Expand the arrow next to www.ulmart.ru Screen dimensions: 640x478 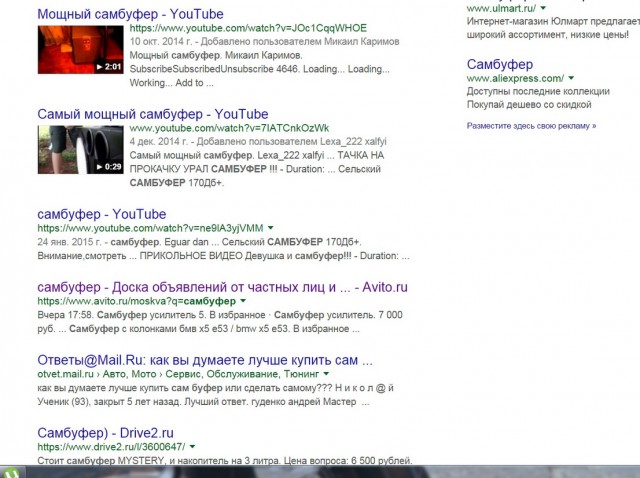tap(543, 8)
